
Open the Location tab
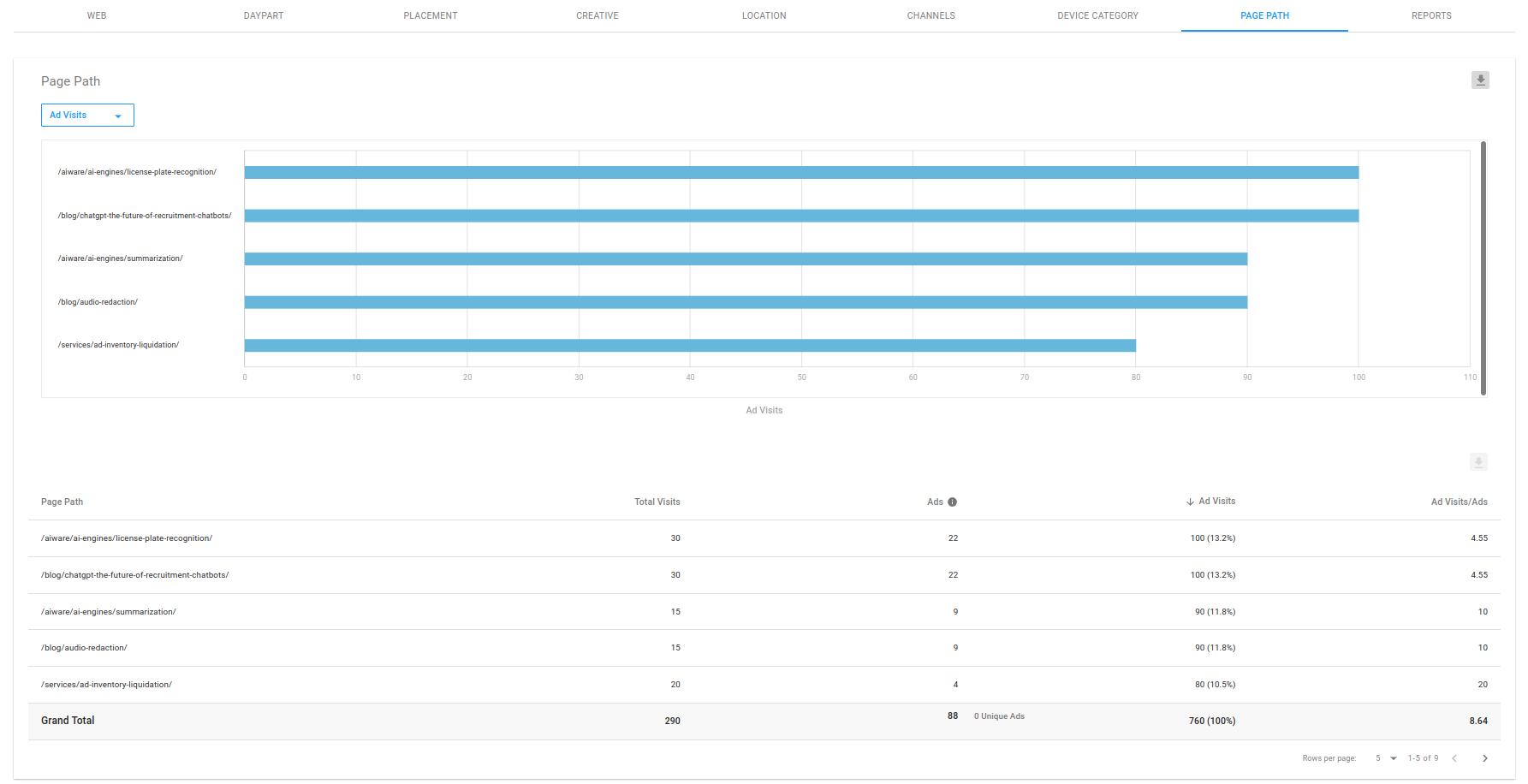(x=764, y=16)
